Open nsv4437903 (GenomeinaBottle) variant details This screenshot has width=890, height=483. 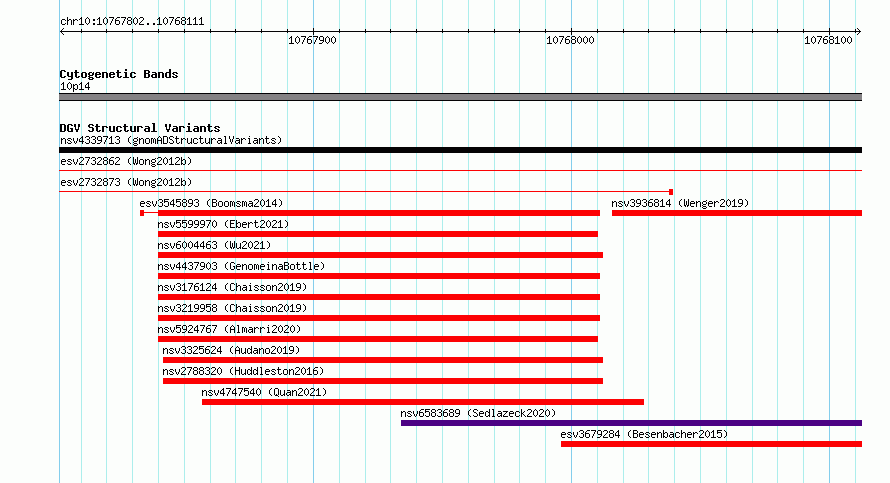[241, 266]
